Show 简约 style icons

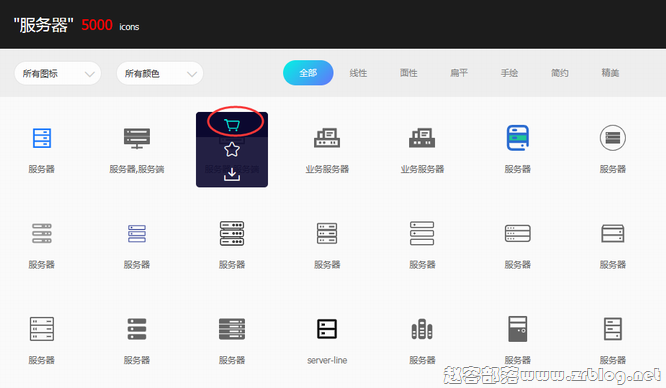(x=560, y=73)
